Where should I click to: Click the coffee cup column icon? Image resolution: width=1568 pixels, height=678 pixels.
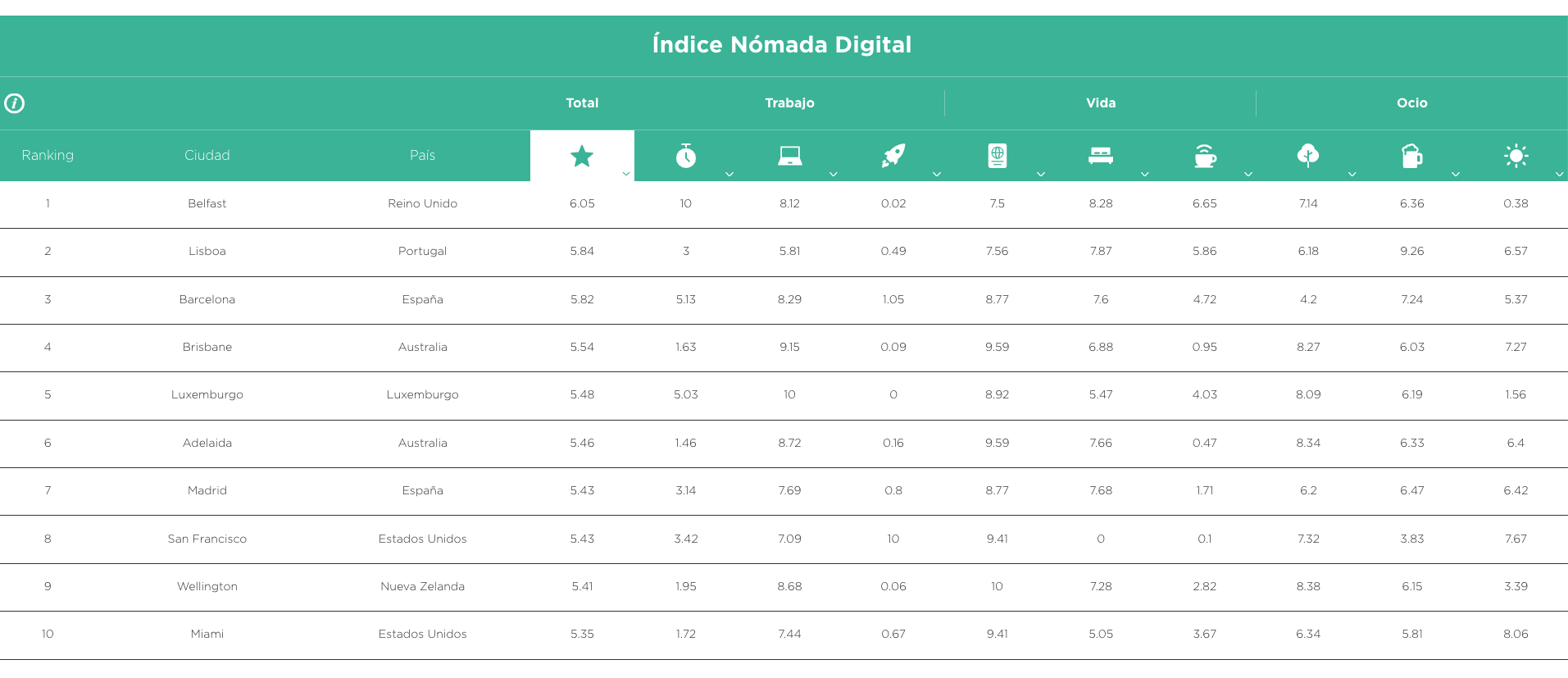(x=1205, y=156)
